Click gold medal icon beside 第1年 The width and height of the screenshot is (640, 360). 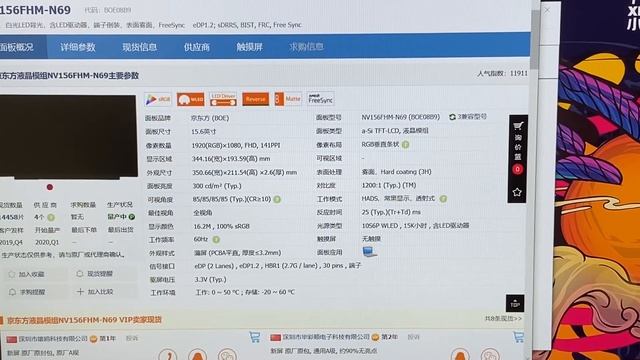[x=93, y=339]
